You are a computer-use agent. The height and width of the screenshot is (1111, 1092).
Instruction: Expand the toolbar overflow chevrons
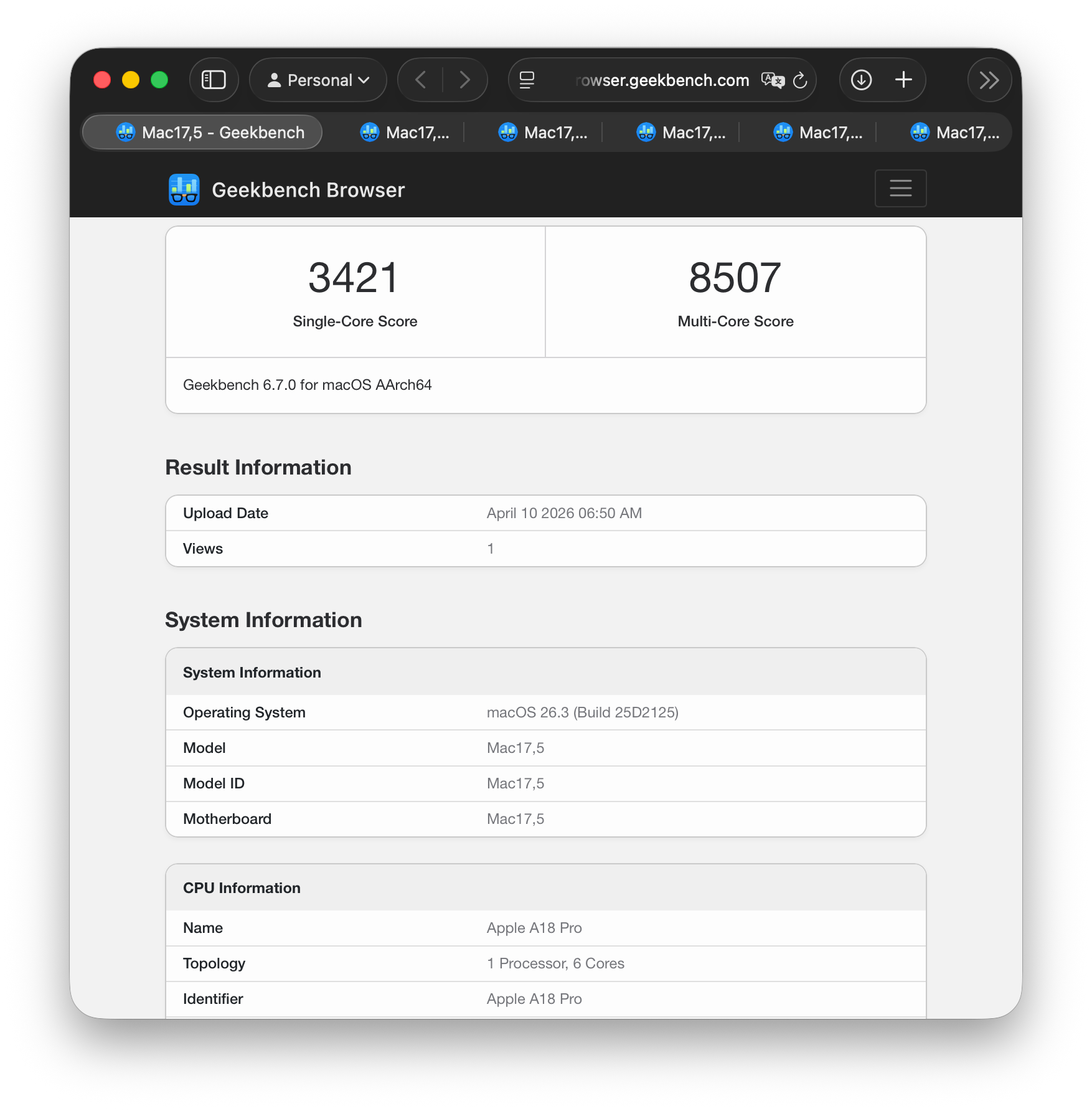(x=989, y=80)
